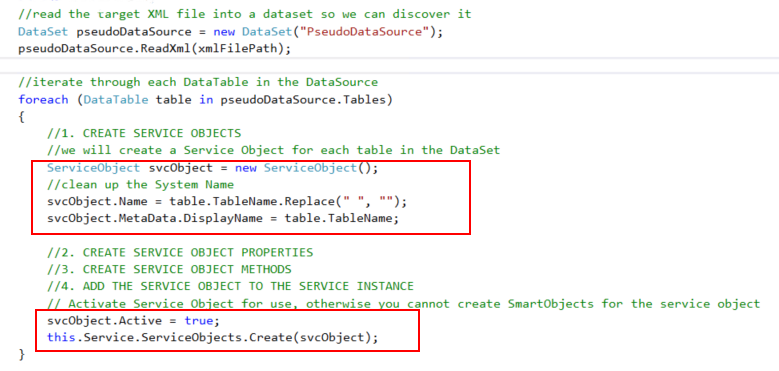
Task: Click the comment 'iterate through each DataTable'
Action: point(198,82)
